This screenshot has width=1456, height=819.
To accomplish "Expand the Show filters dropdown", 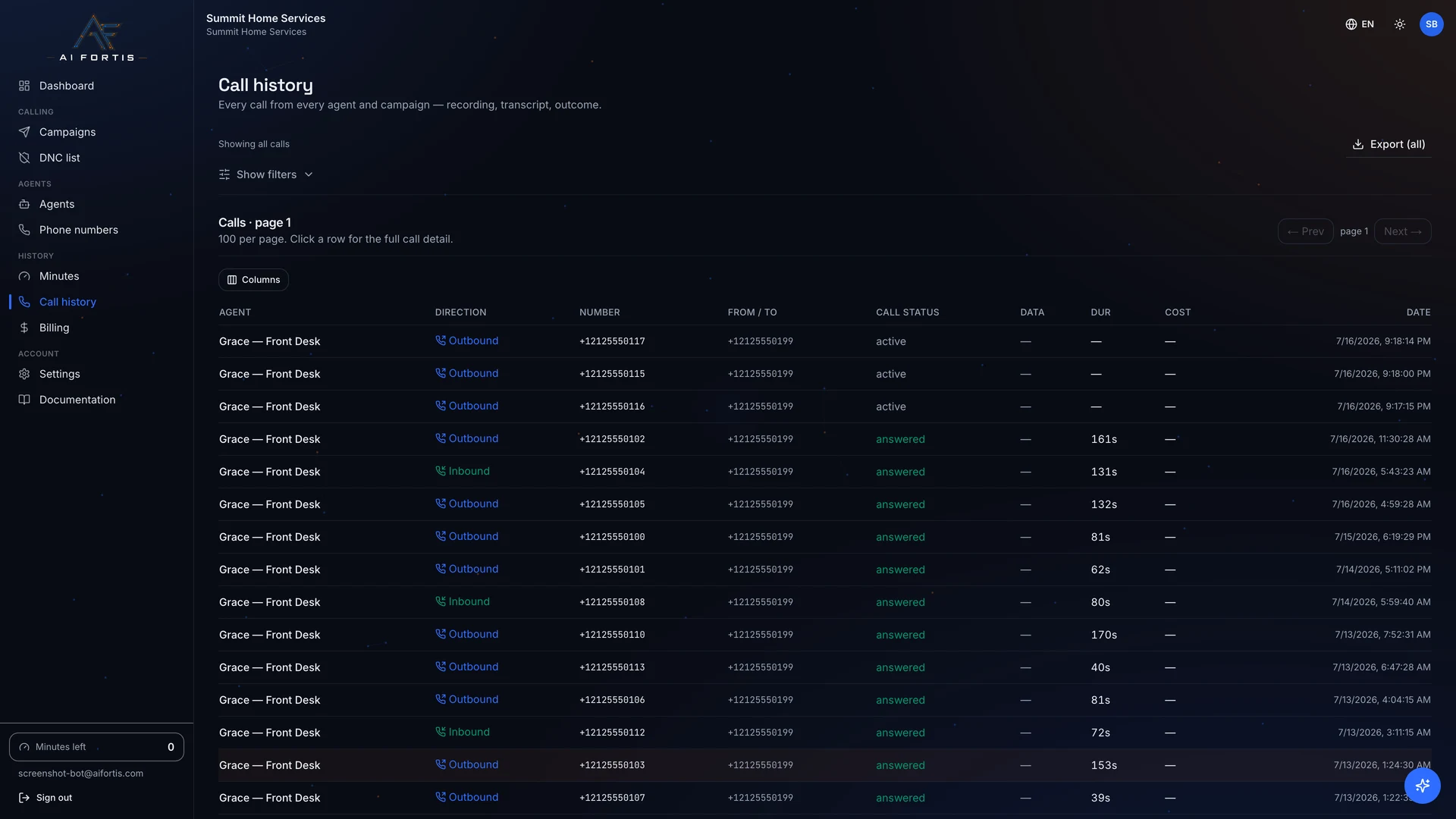I will [266, 174].
